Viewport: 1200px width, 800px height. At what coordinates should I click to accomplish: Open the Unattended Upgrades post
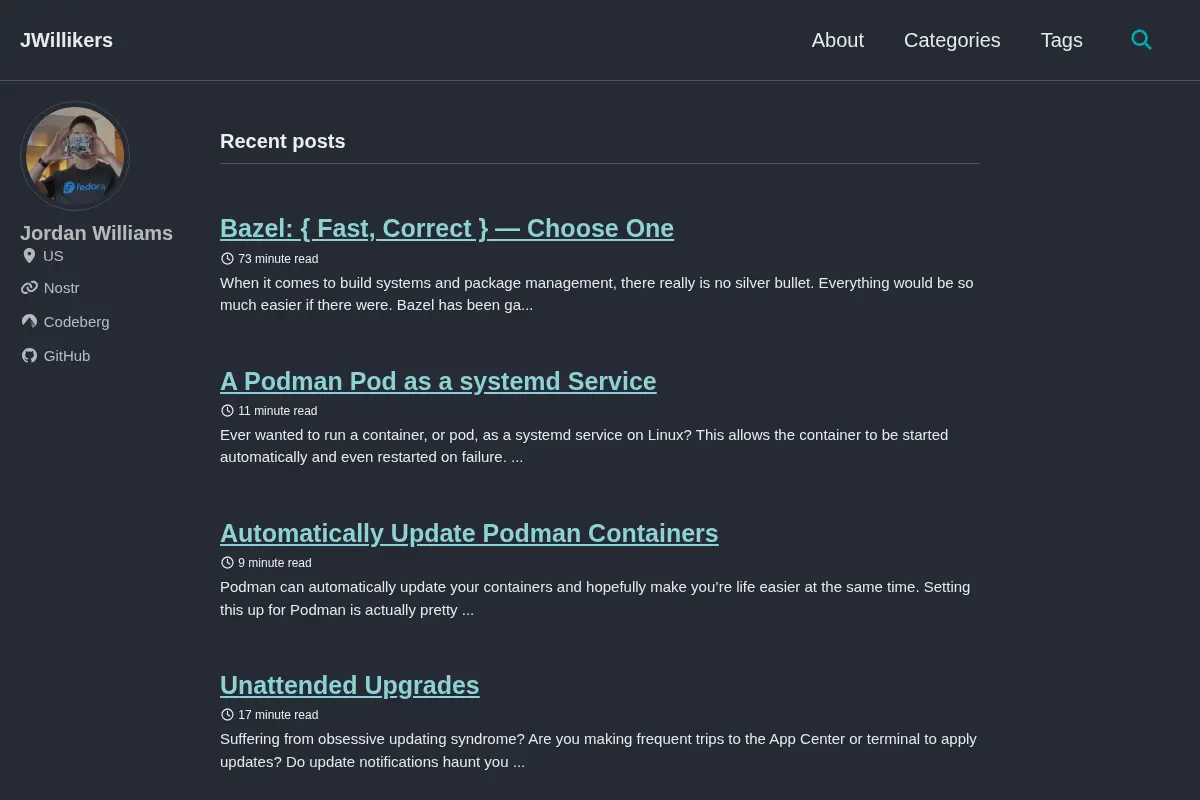(350, 685)
